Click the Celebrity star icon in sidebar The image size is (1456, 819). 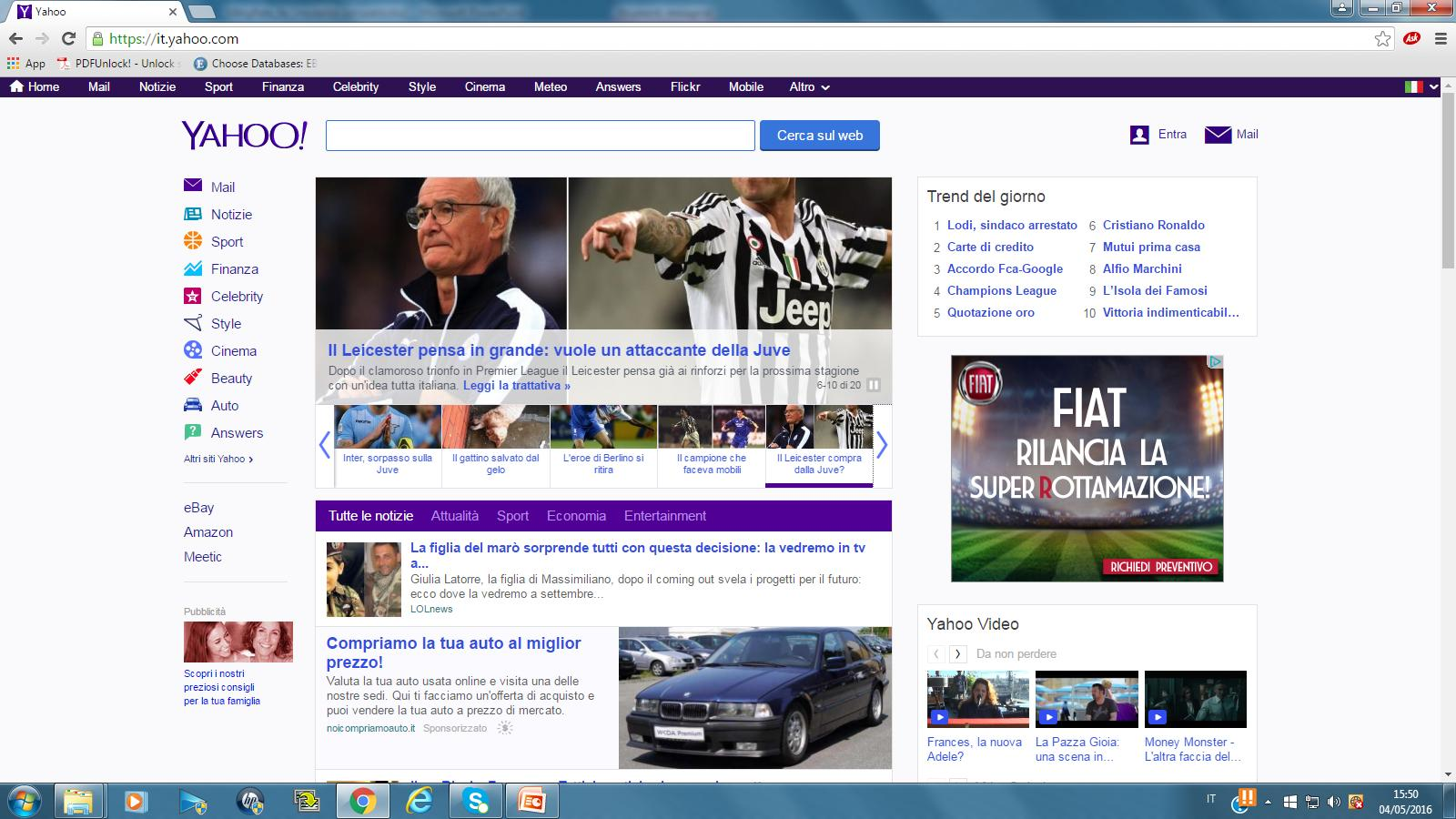[193, 296]
